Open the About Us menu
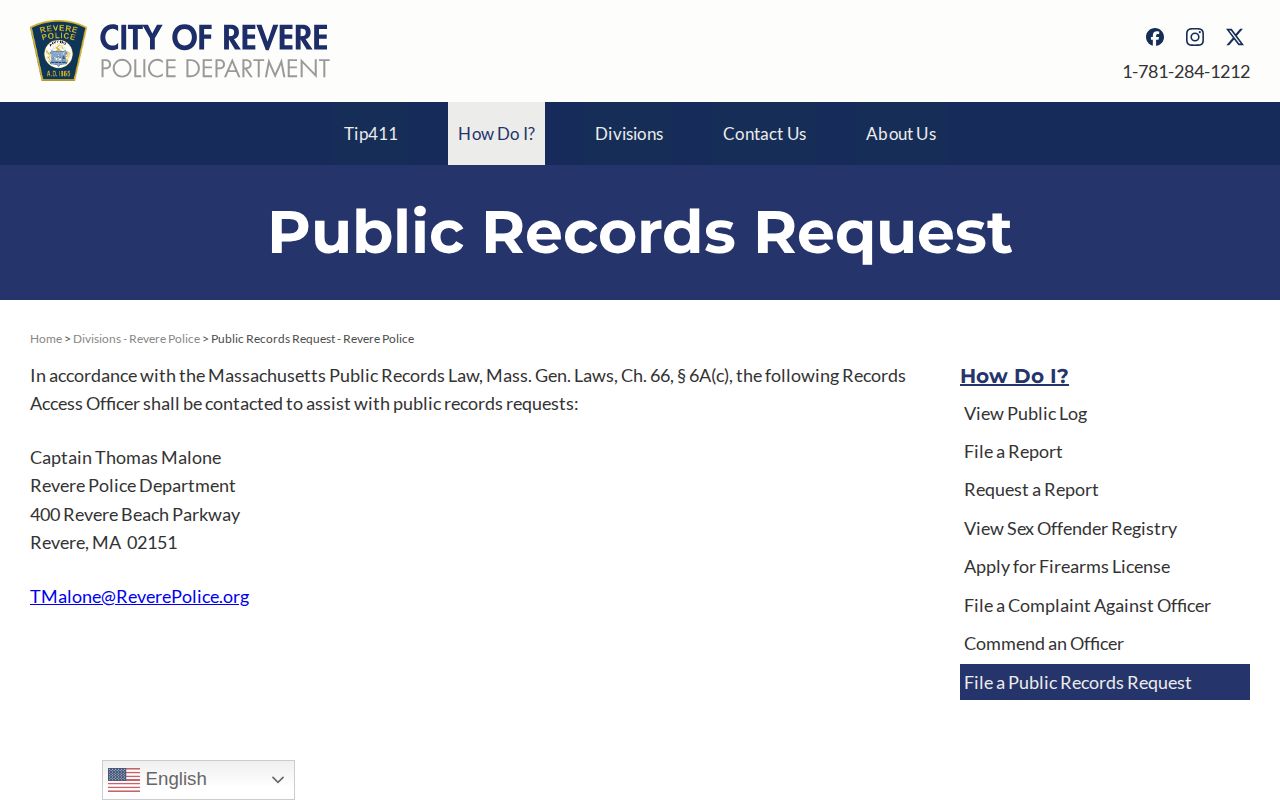The image size is (1280, 800). click(901, 134)
